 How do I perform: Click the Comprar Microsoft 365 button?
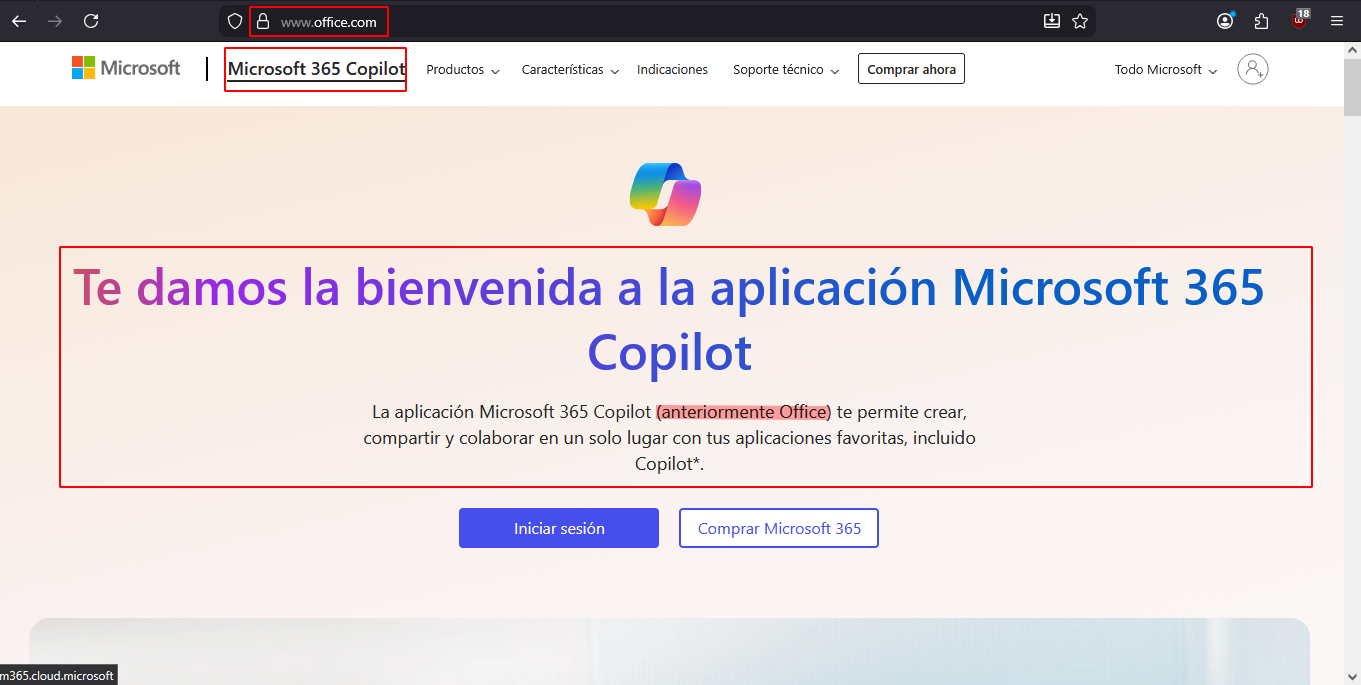(x=778, y=528)
